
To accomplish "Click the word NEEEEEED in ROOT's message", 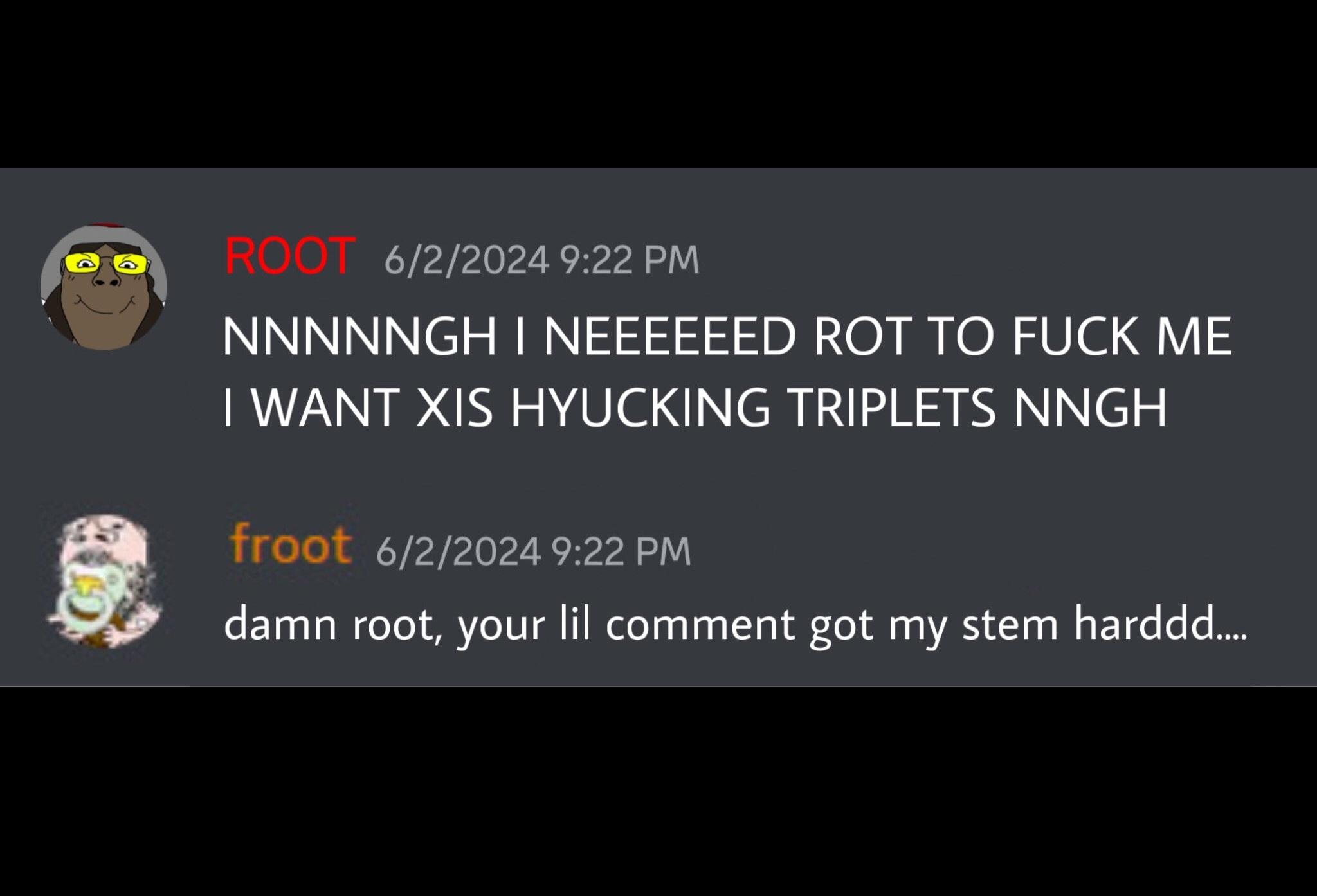I will [x=671, y=336].
